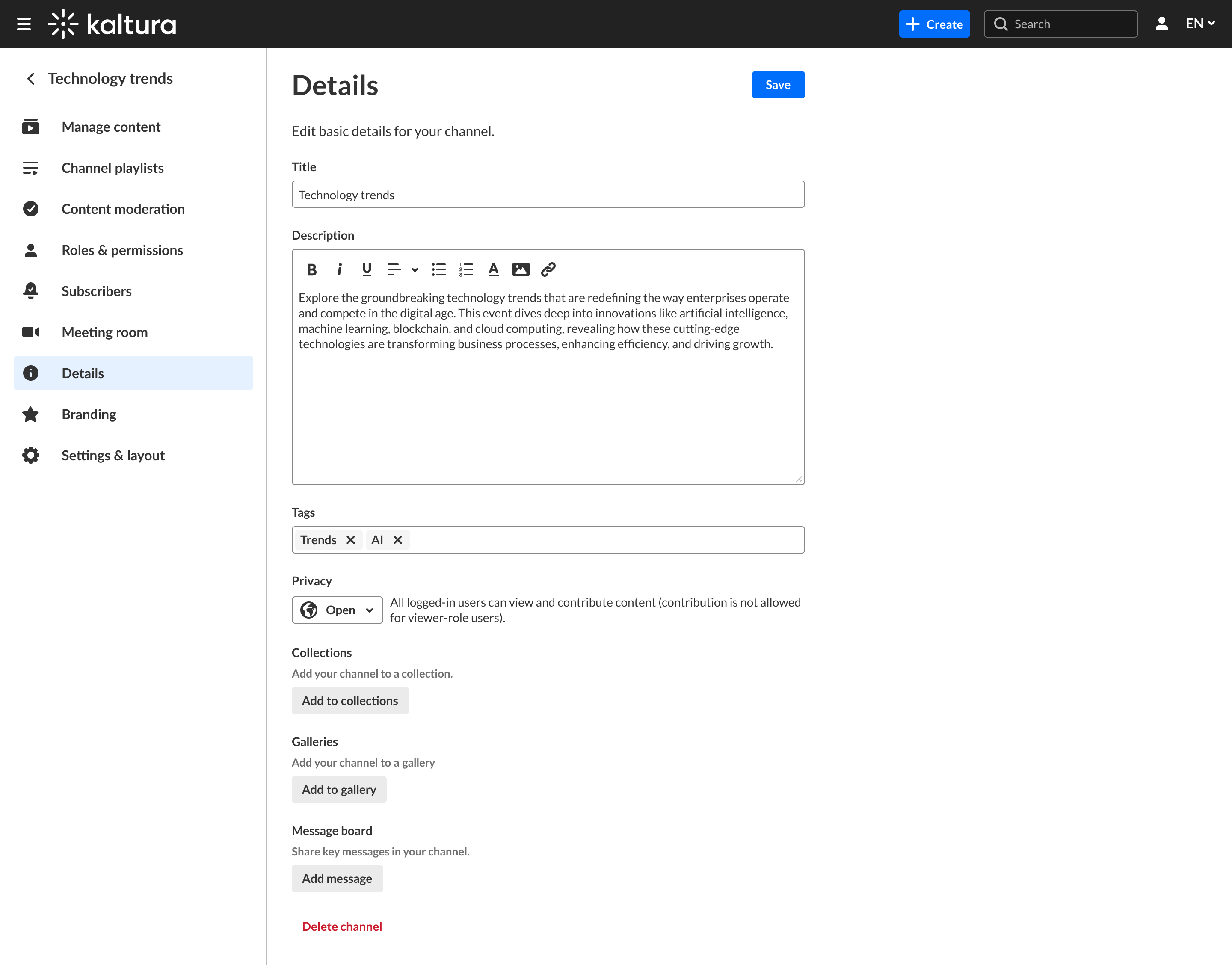Expand the EN language selector
The height and width of the screenshot is (965, 1232).
click(x=1200, y=24)
